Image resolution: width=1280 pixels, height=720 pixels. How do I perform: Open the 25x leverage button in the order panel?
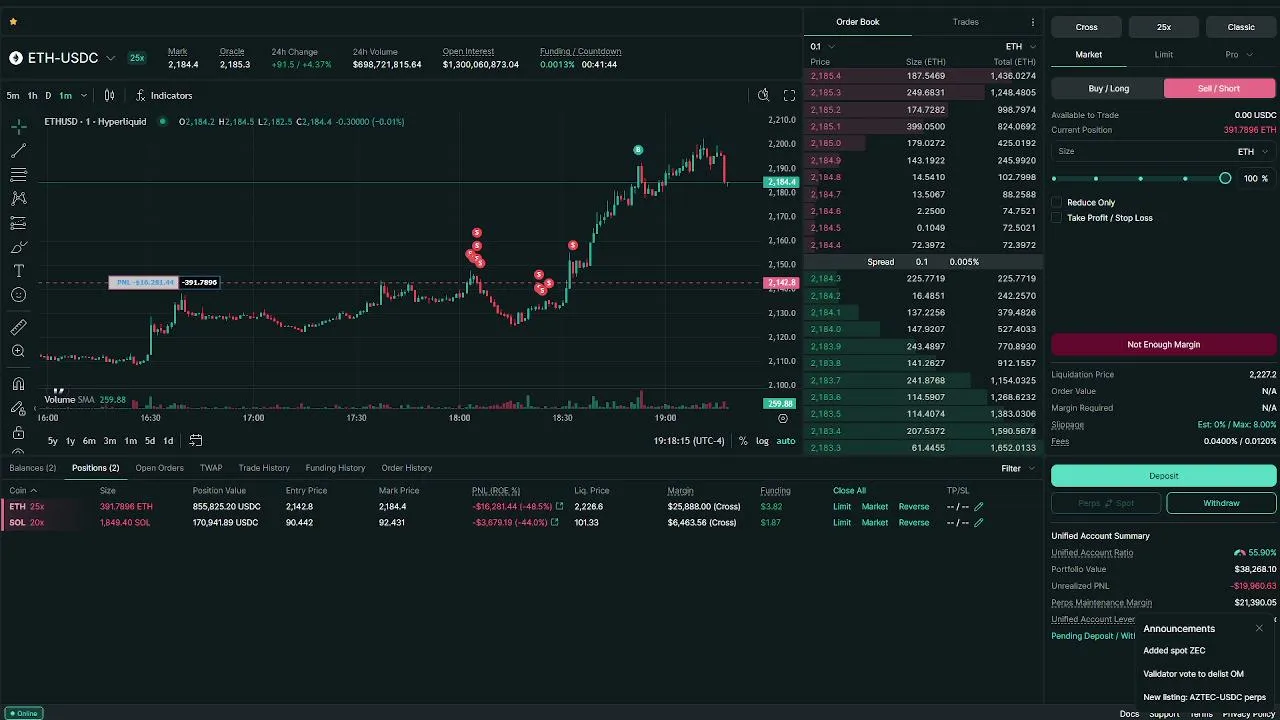point(1164,27)
